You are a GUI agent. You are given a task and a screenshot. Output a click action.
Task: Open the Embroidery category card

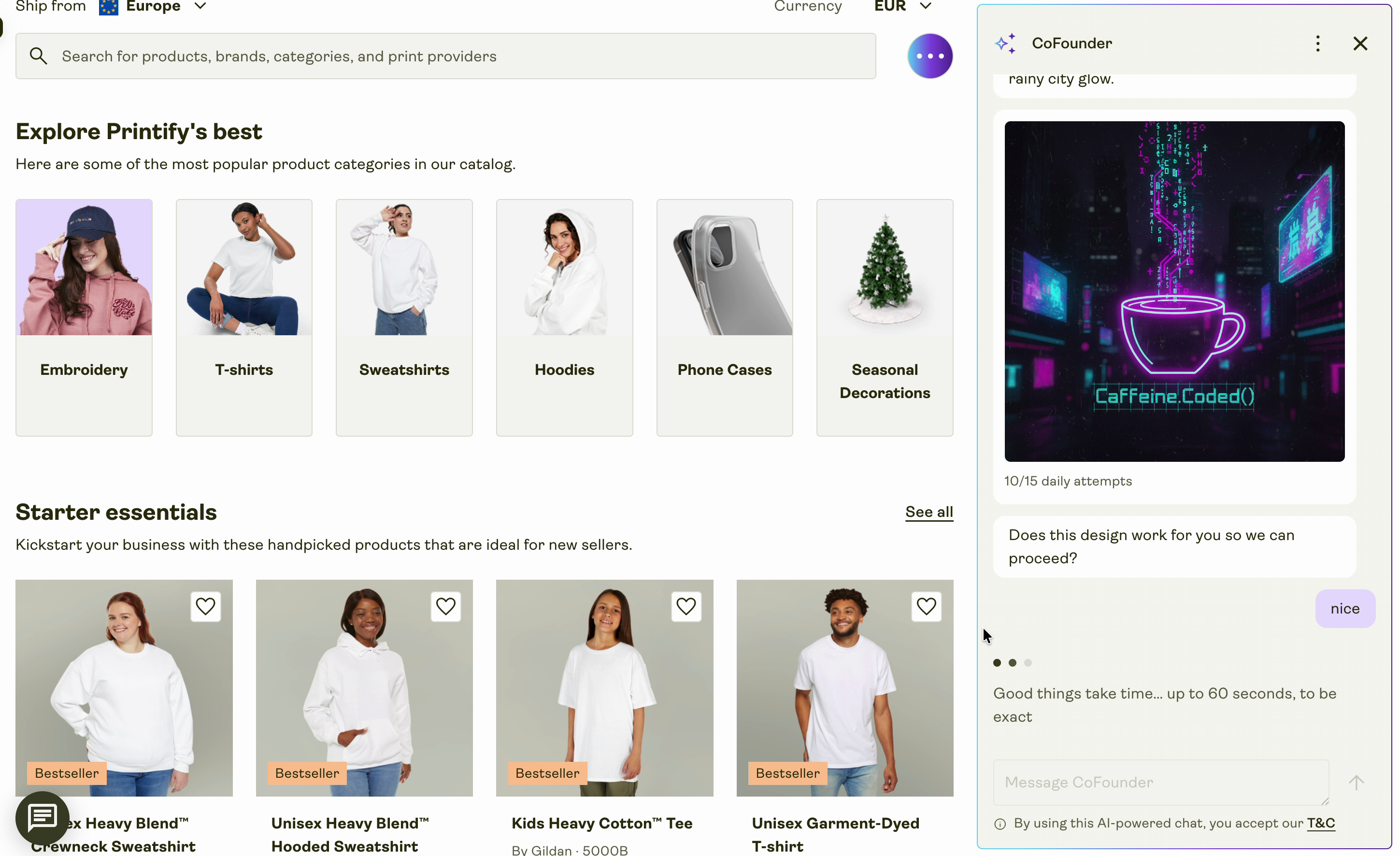point(84,317)
